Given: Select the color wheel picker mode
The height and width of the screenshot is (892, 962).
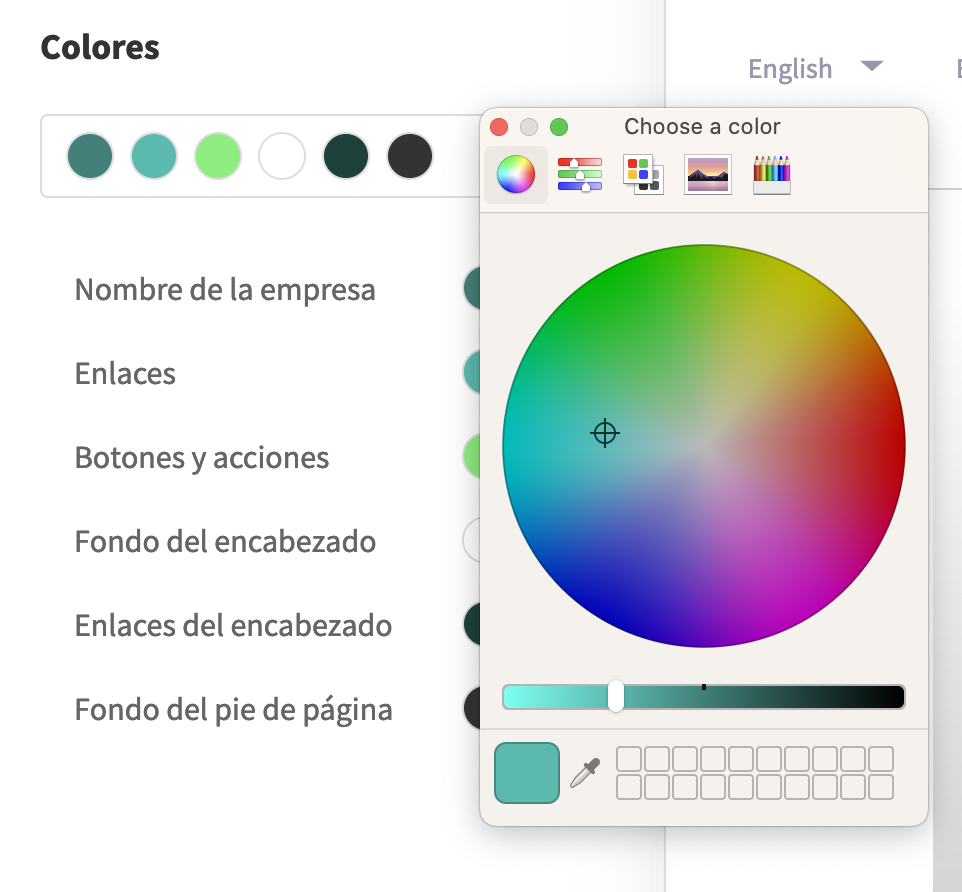Looking at the screenshot, I should [x=515, y=175].
